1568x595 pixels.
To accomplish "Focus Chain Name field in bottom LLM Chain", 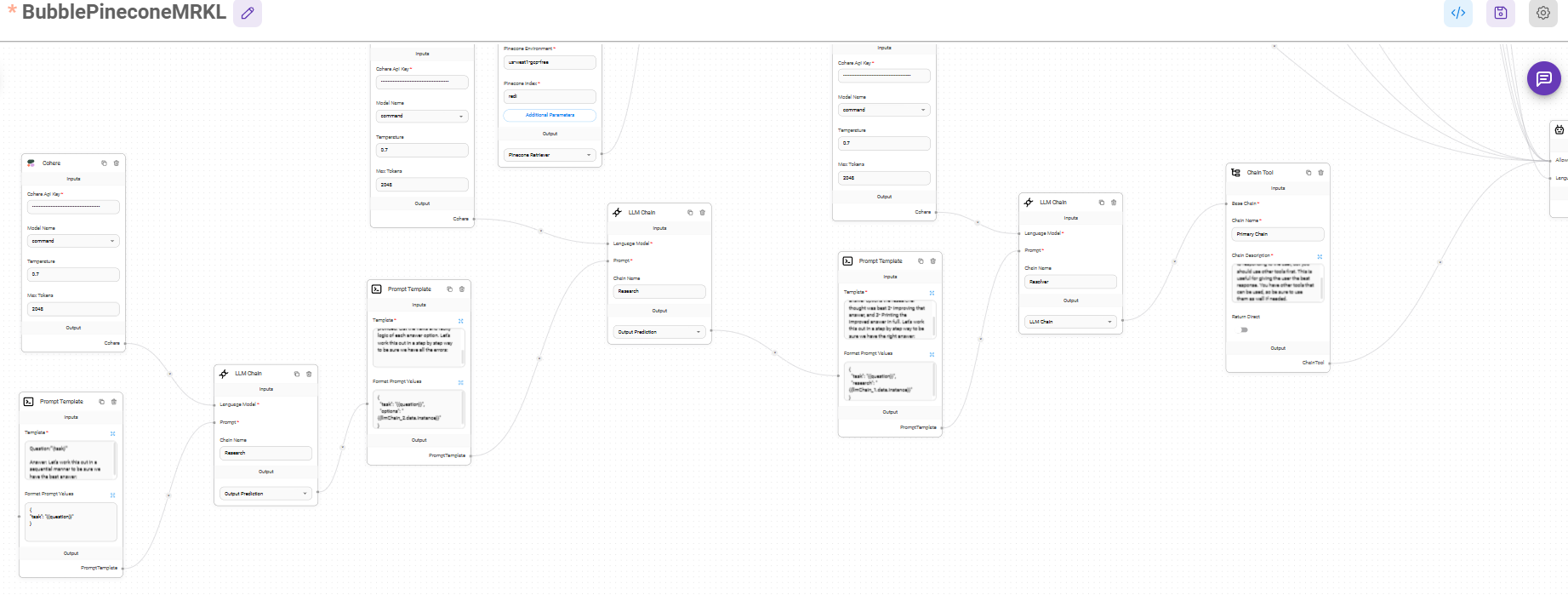I will tap(266, 454).
